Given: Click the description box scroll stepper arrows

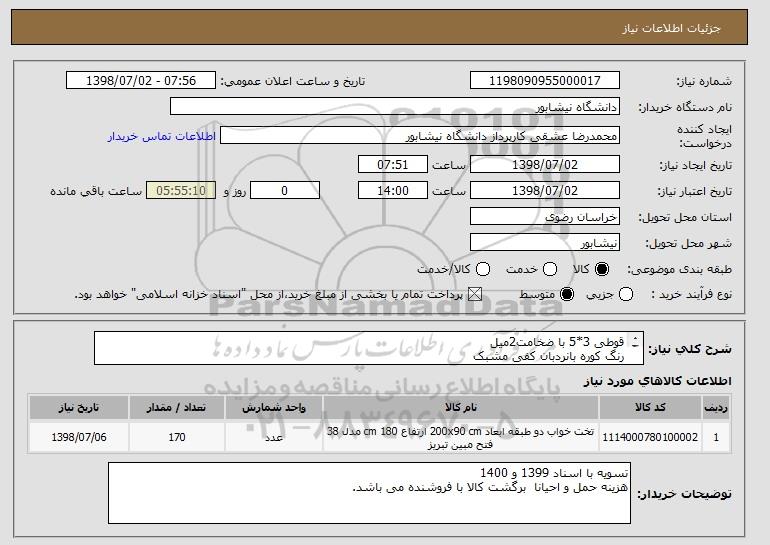Looking at the screenshot, I should pos(635,342).
